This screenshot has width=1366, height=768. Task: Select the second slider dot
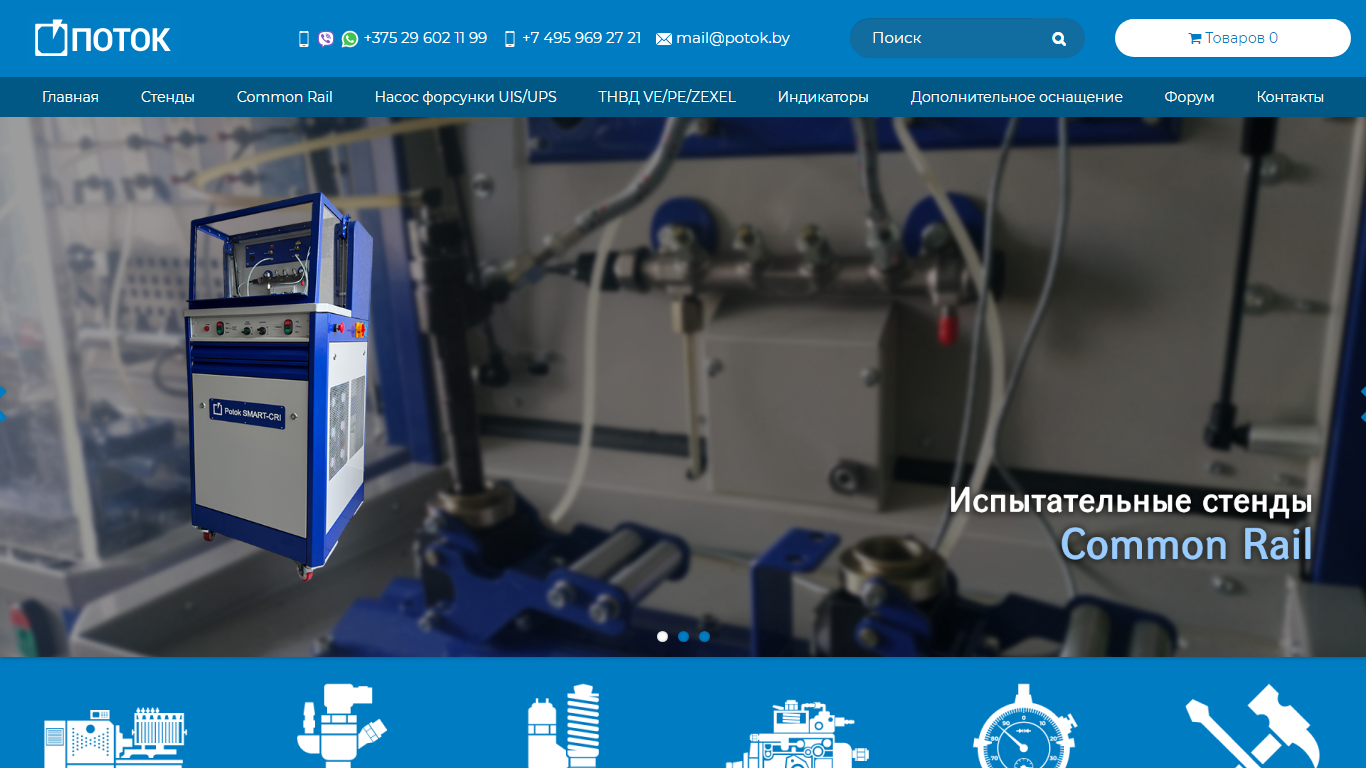click(x=683, y=636)
